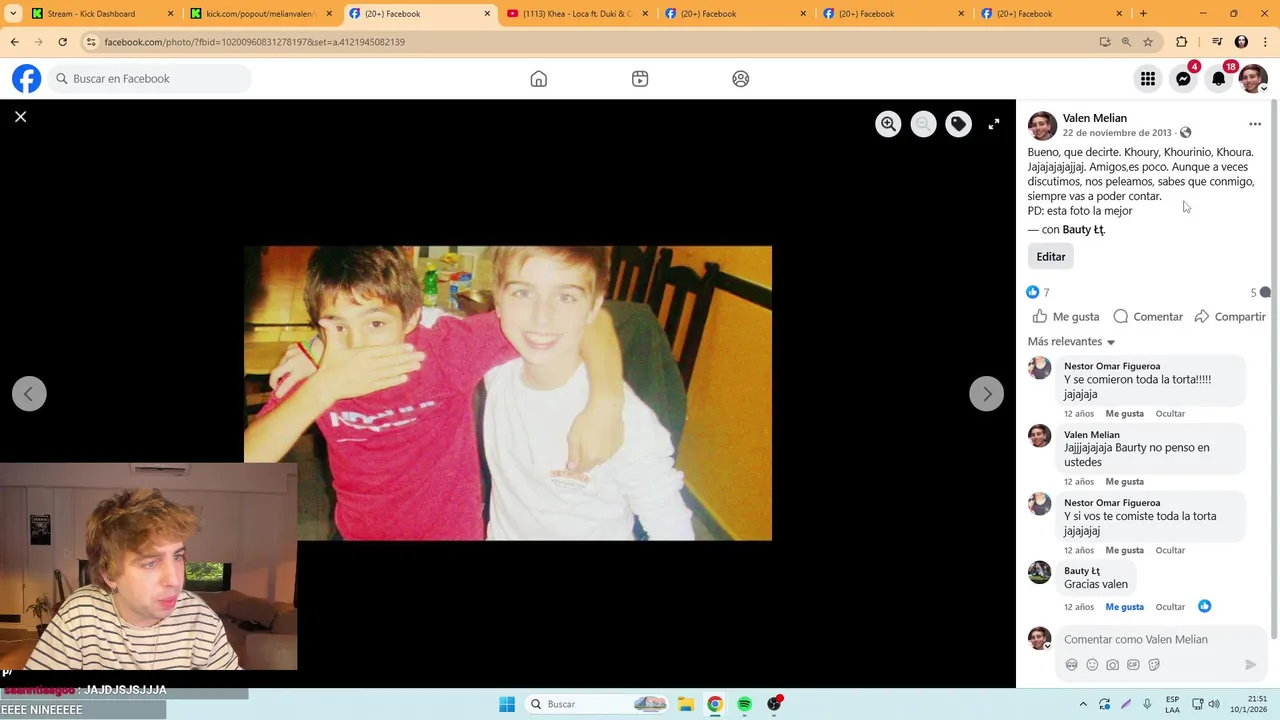Screen dimensions: 1280x720
Task: Click the post date 22 de noviembre de 2013
Action: (1117, 133)
